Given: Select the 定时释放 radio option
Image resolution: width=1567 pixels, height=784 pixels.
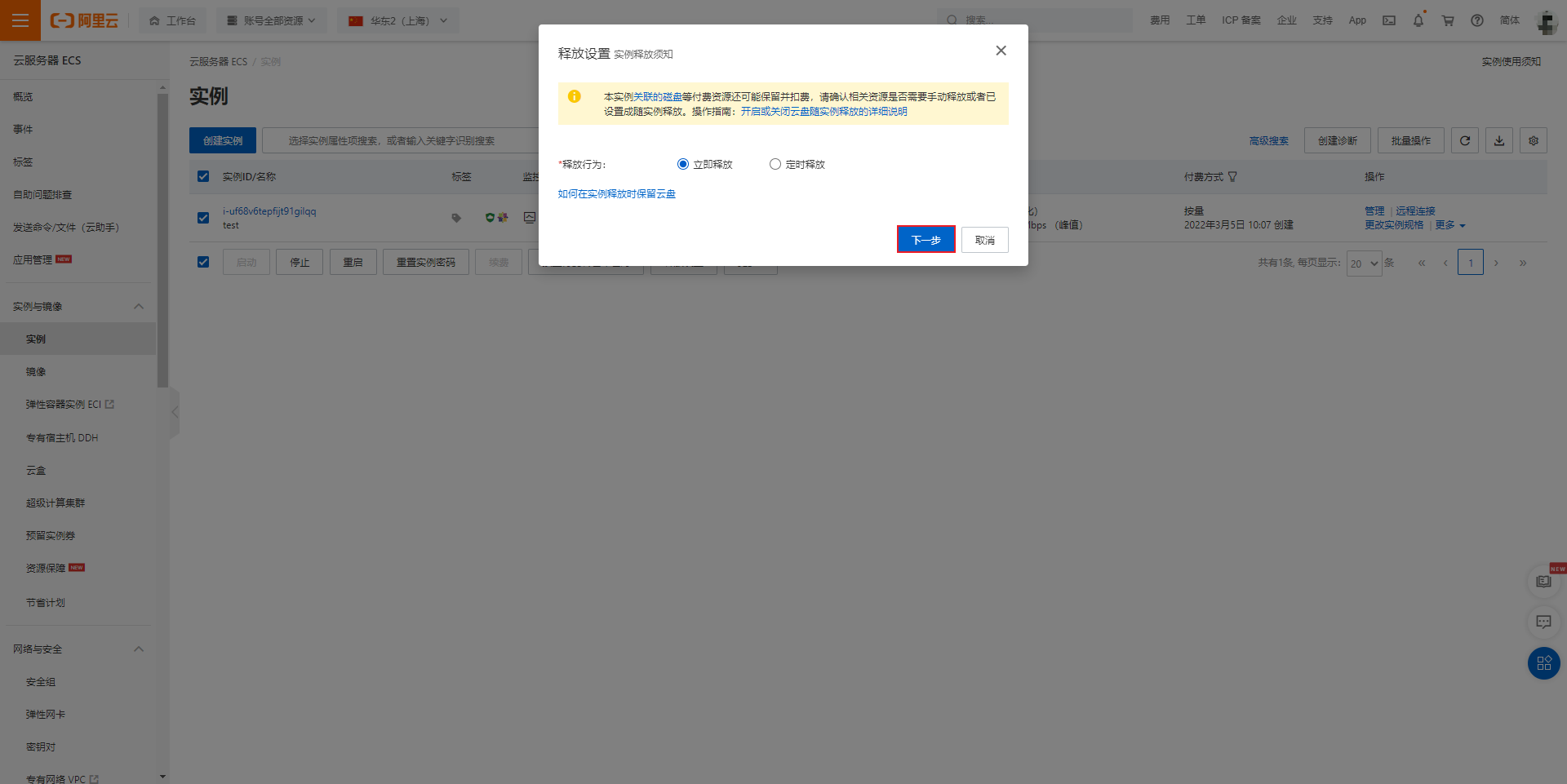Looking at the screenshot, I should click(775, 164).
